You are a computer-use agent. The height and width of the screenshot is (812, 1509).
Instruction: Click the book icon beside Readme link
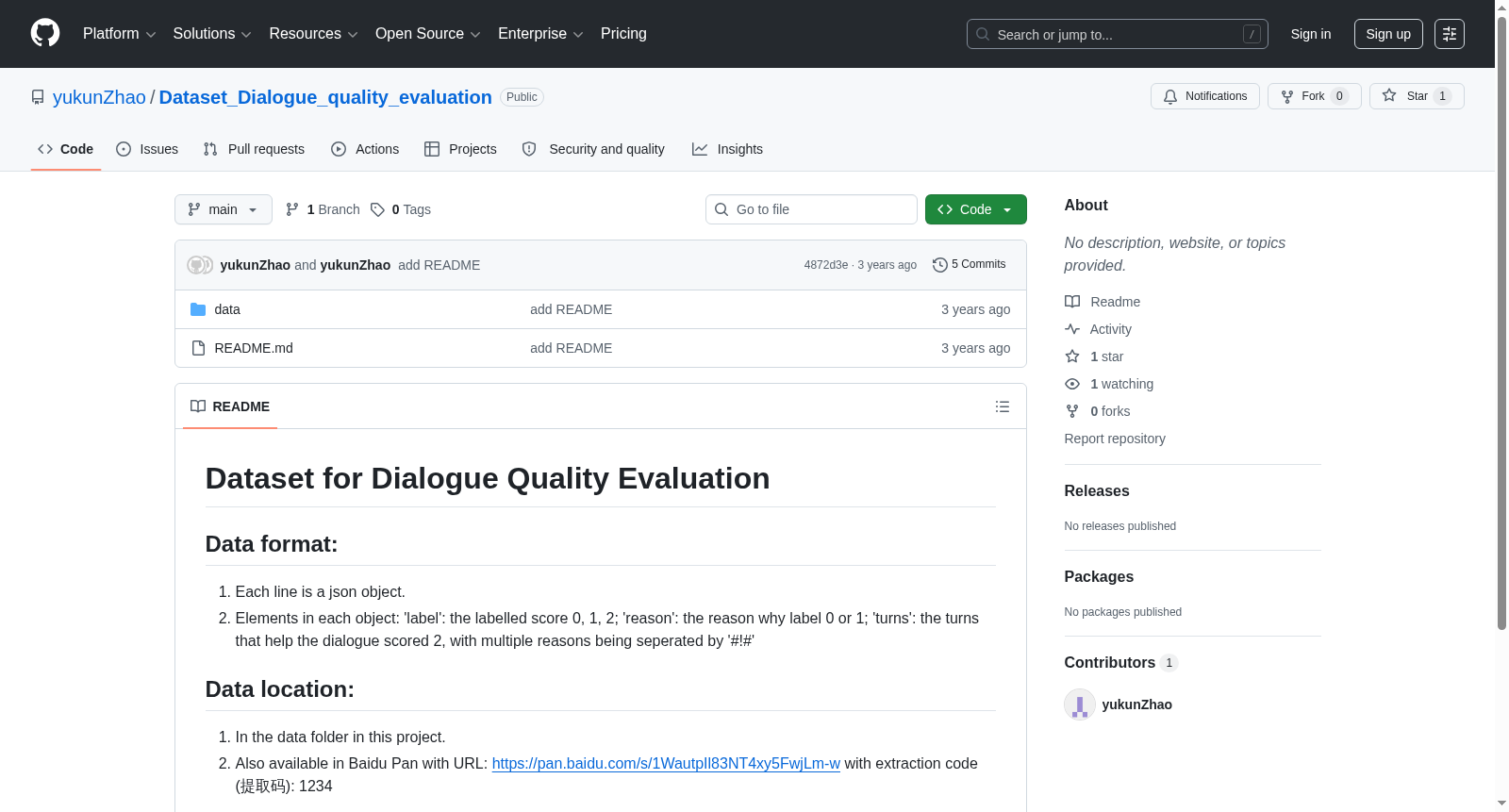click(1072, 302)
